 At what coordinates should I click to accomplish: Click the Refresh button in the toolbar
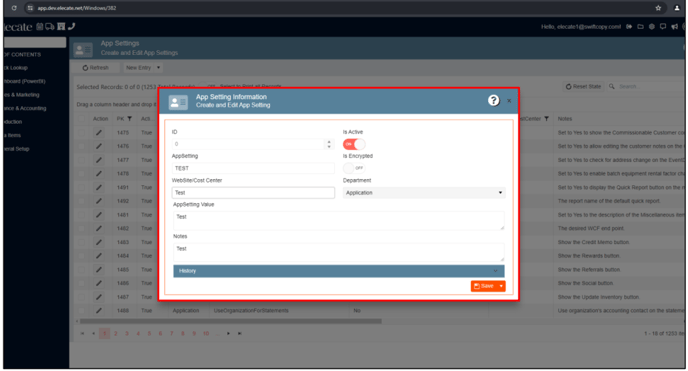96,68
